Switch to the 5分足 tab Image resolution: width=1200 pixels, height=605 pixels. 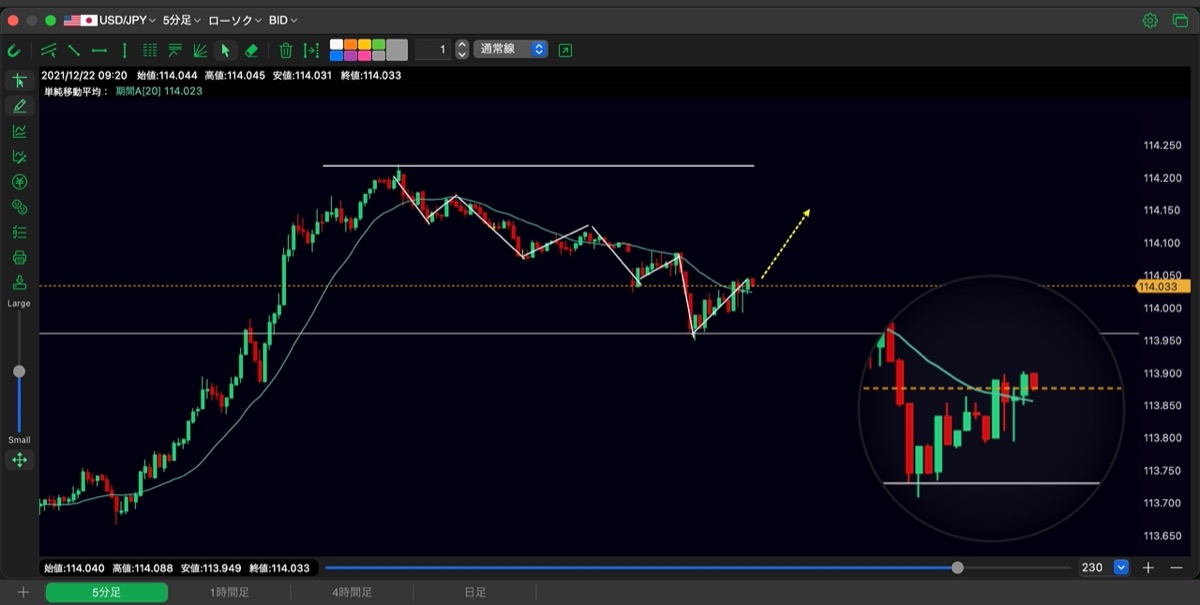tap(107, 593)
